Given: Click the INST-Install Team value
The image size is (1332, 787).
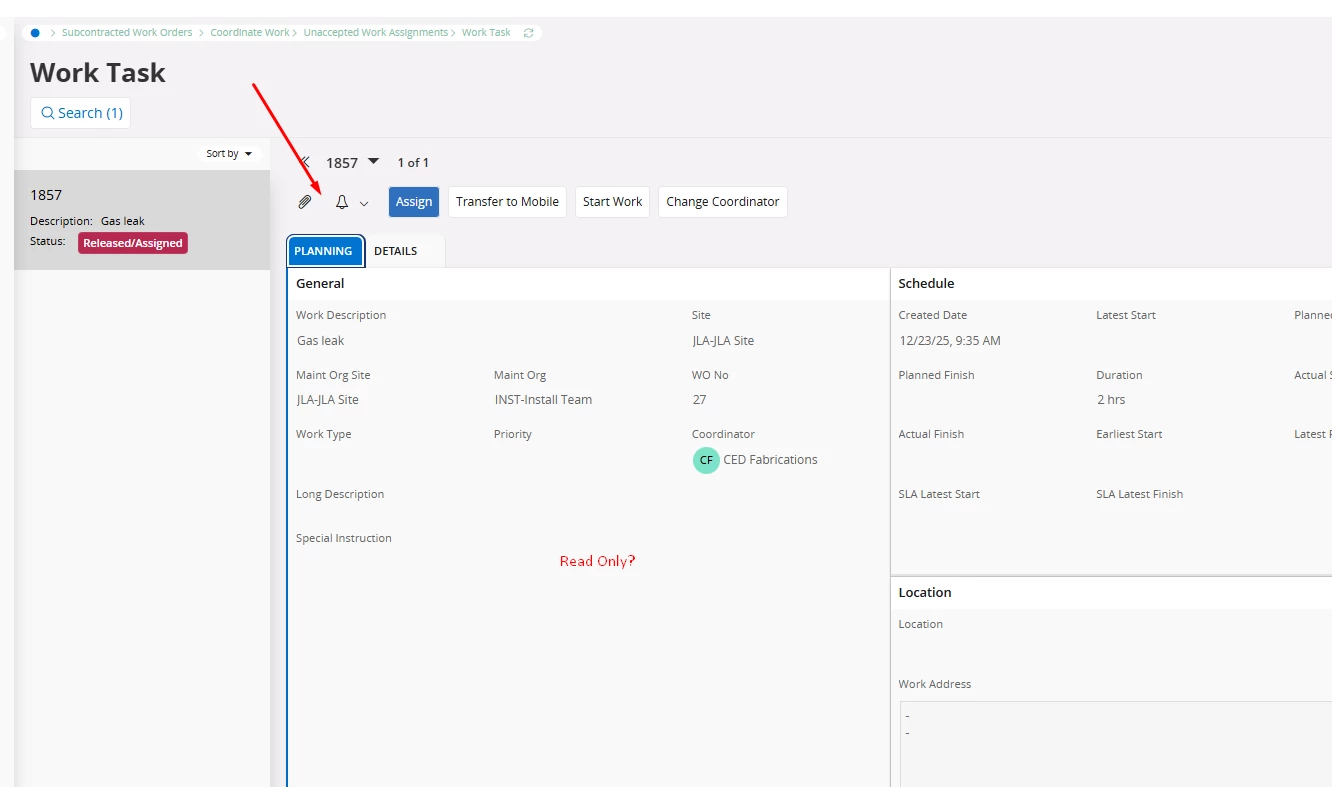Looking at the screenshot, I should pyautogui.click(x=543, y=400).
